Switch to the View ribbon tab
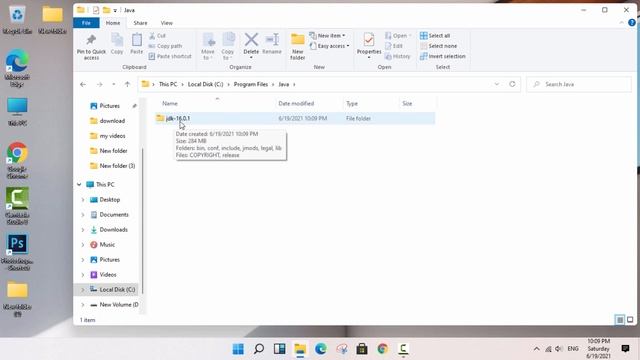 tap(167, 23)
